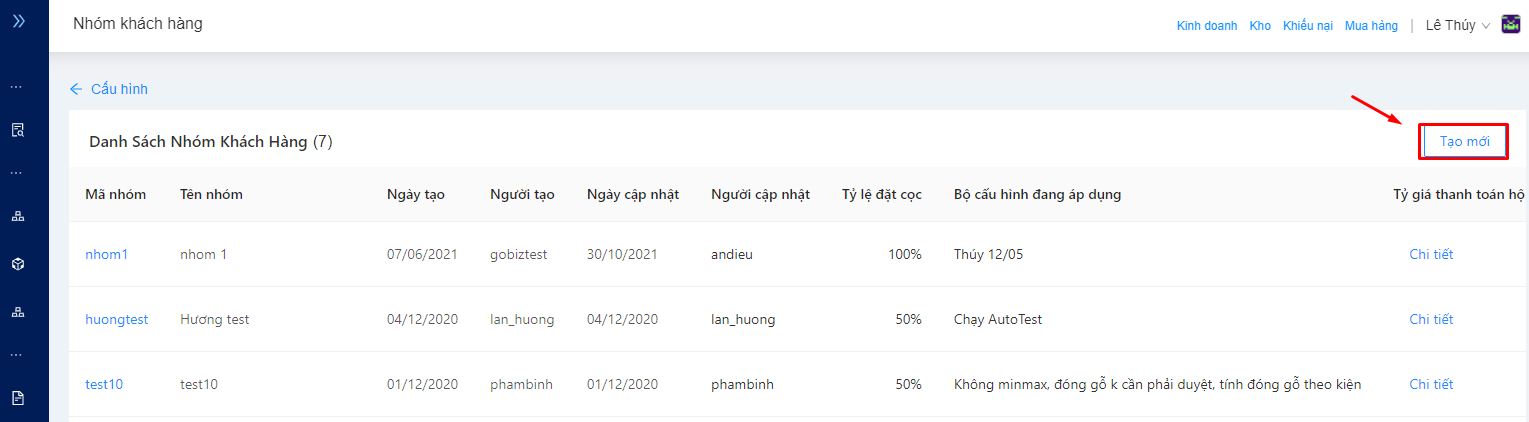Open the Khiếu nại menu link
The height and width of the screenshot is (422, 1529).
tap(1308, 26)
